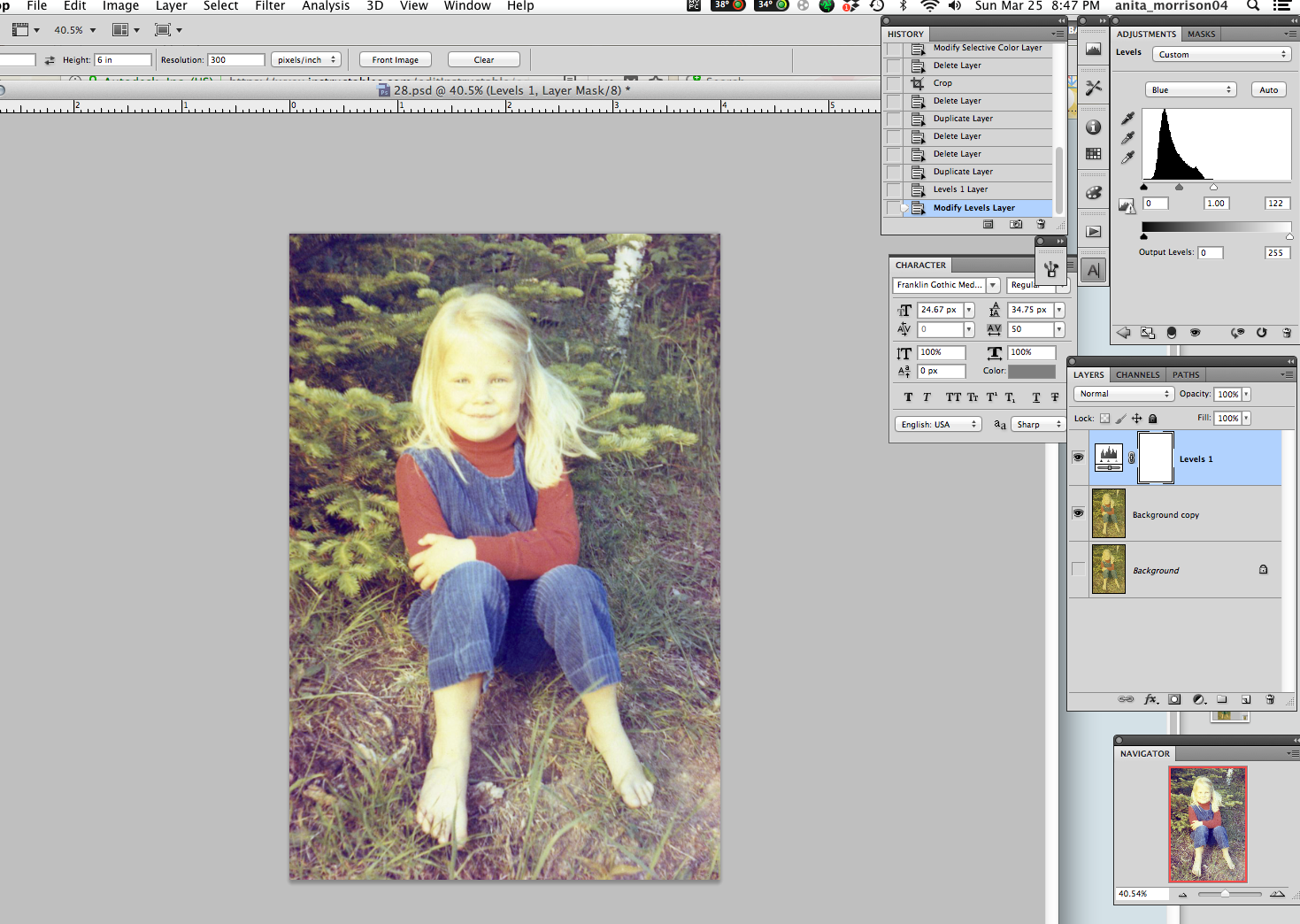Click the character Color swatch

pos(1032,372)
